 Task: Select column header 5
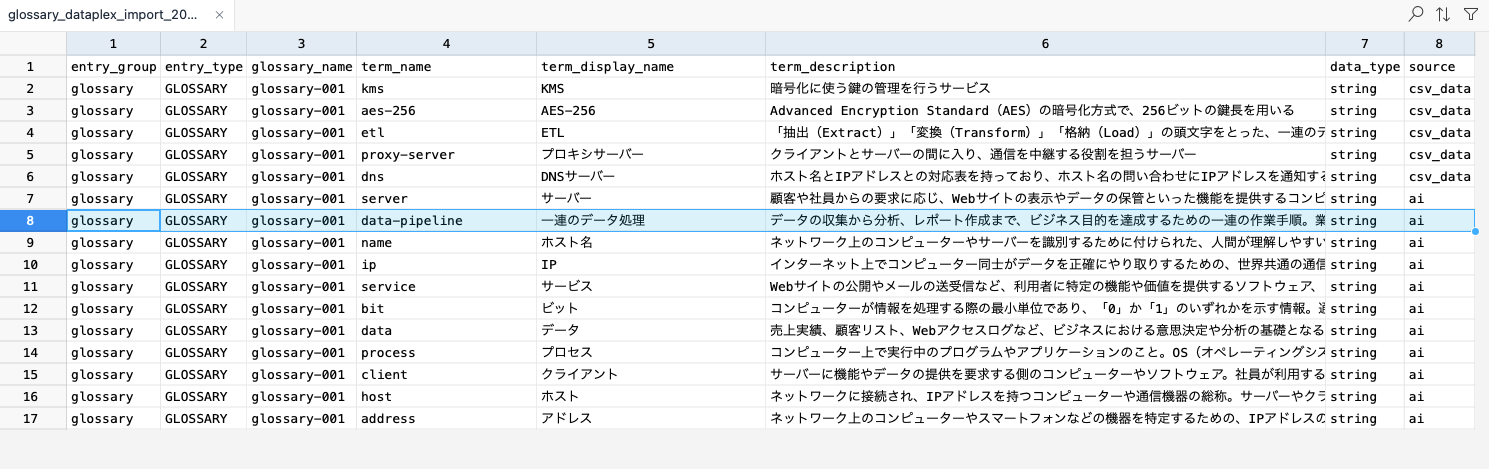[651, 44]
